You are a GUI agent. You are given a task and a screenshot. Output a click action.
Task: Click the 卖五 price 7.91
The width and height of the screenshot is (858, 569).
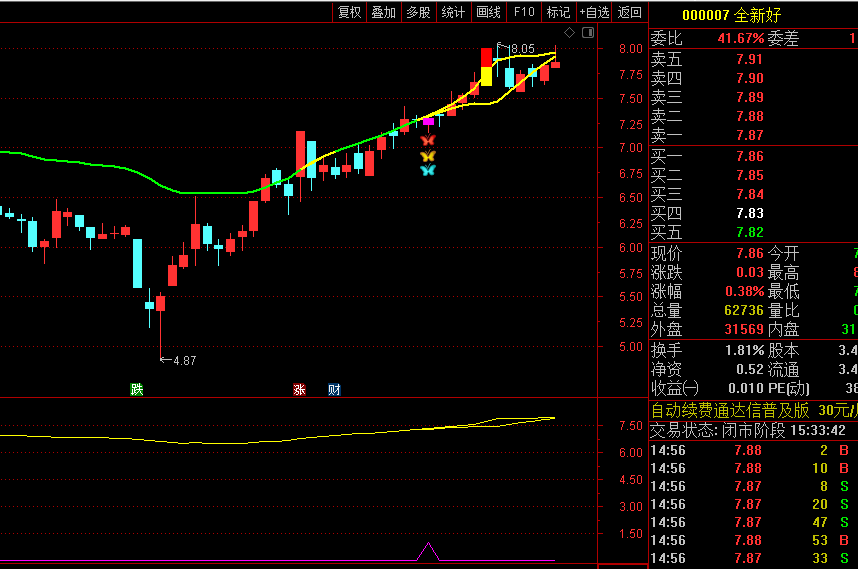tap(749, 59)
